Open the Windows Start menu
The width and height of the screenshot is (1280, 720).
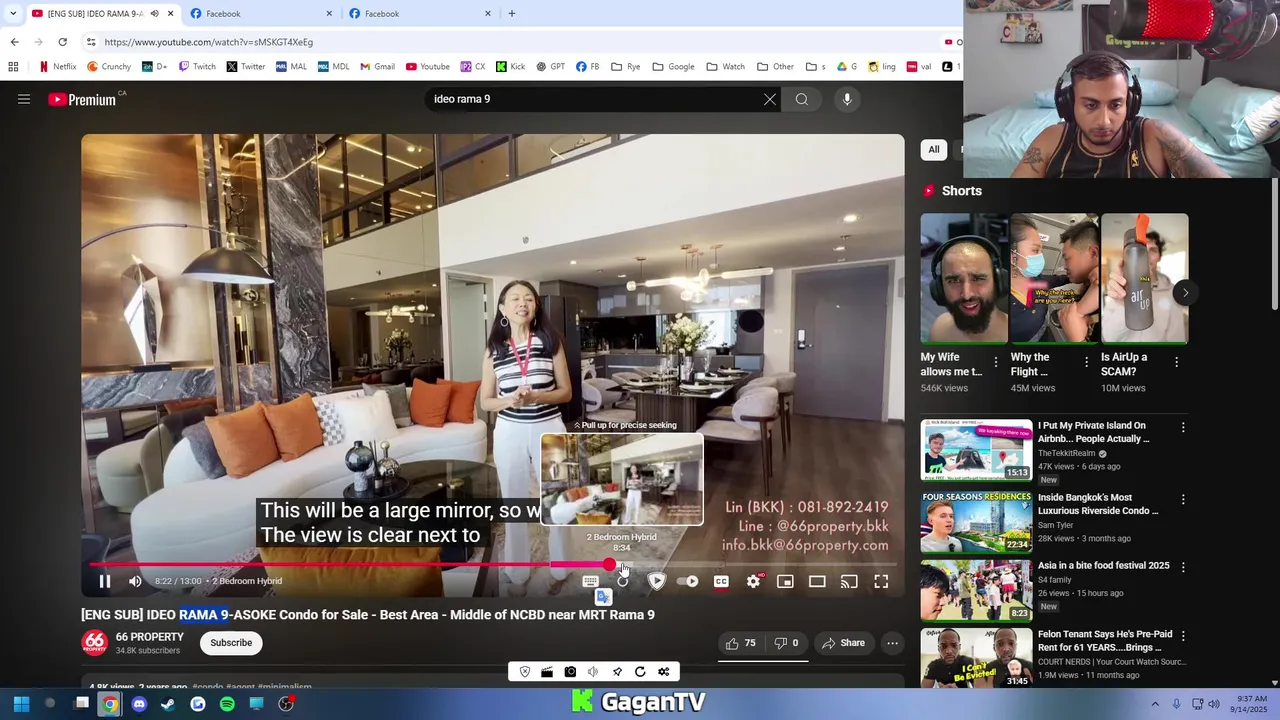tap(21, 704)
